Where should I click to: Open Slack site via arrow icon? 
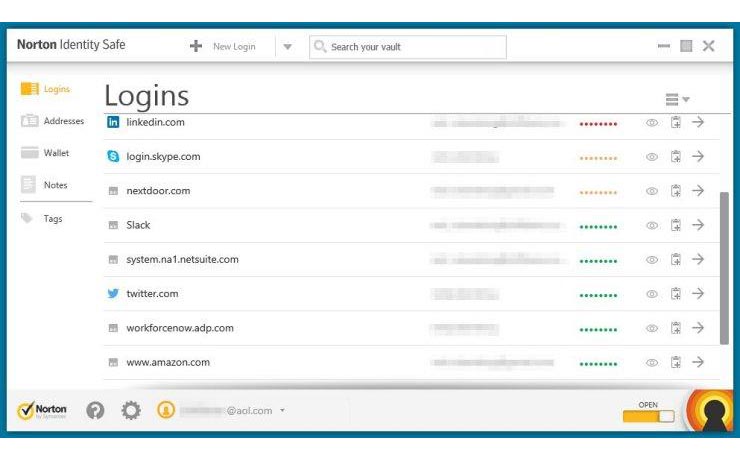698,225
